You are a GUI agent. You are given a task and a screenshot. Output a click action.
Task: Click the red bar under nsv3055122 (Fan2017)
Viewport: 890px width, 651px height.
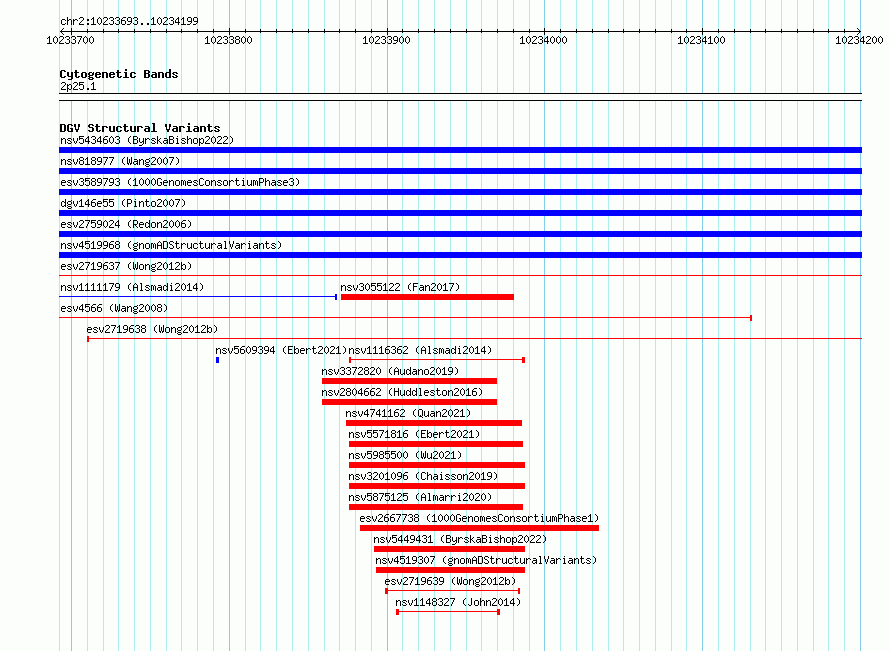[427, 297]
